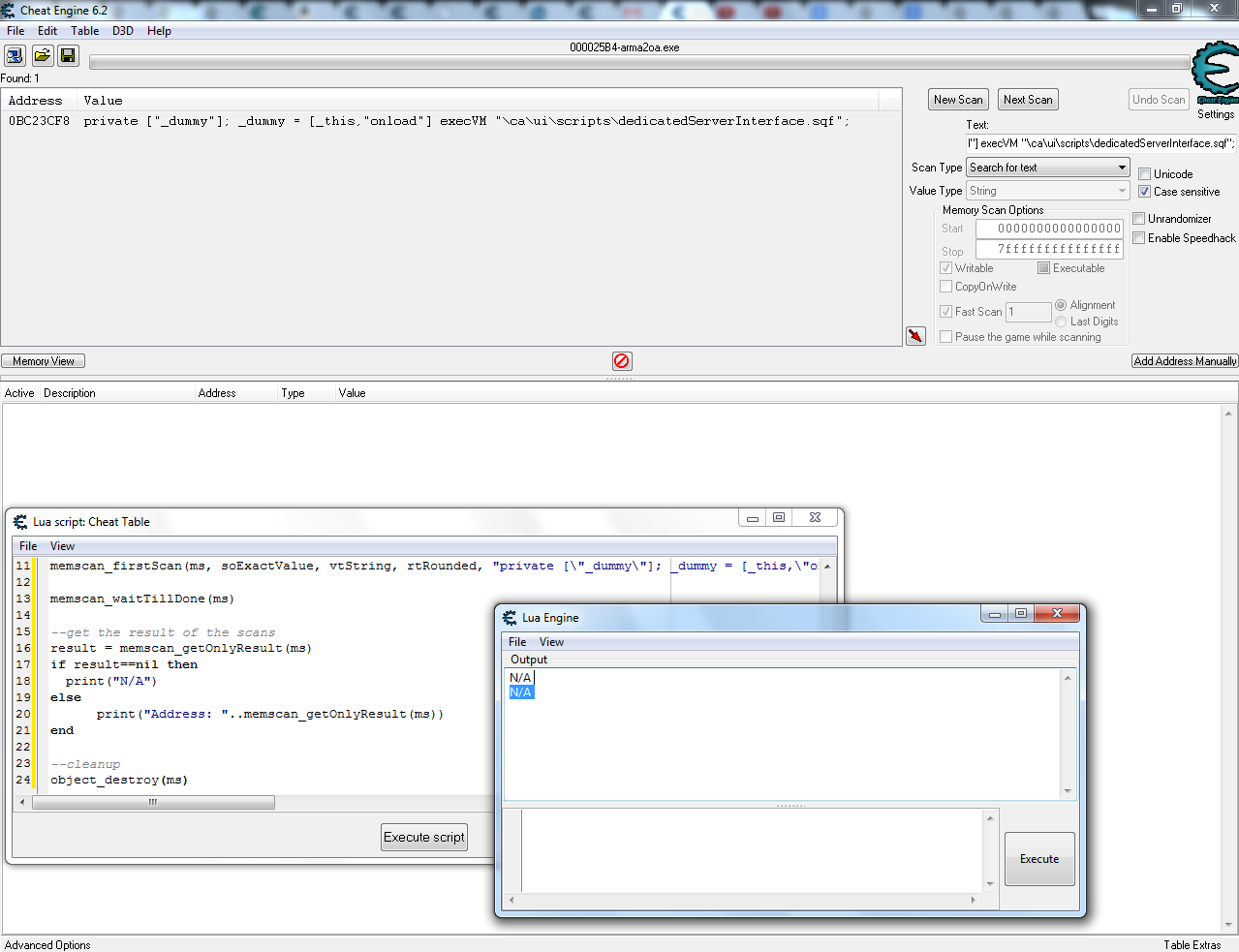Image resolution: width=1239 pixels, height=952 pixels.
Task: Click the Lua Engine window title icon
Action: (510, 618)
